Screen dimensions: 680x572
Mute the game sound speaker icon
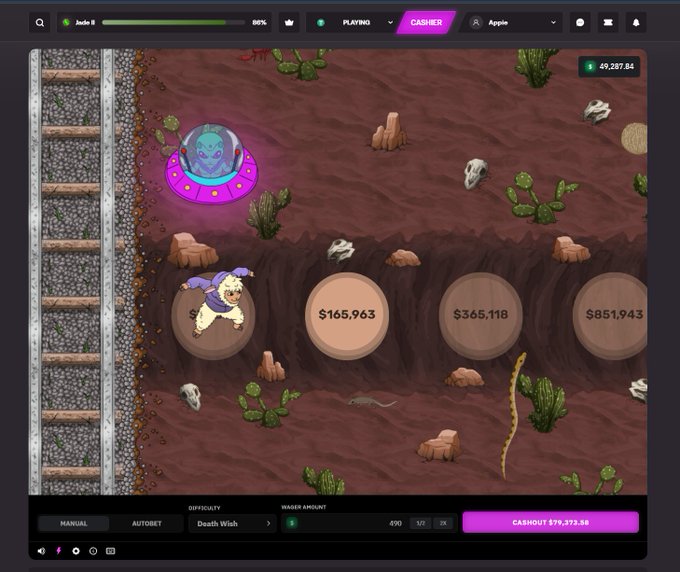41,551
